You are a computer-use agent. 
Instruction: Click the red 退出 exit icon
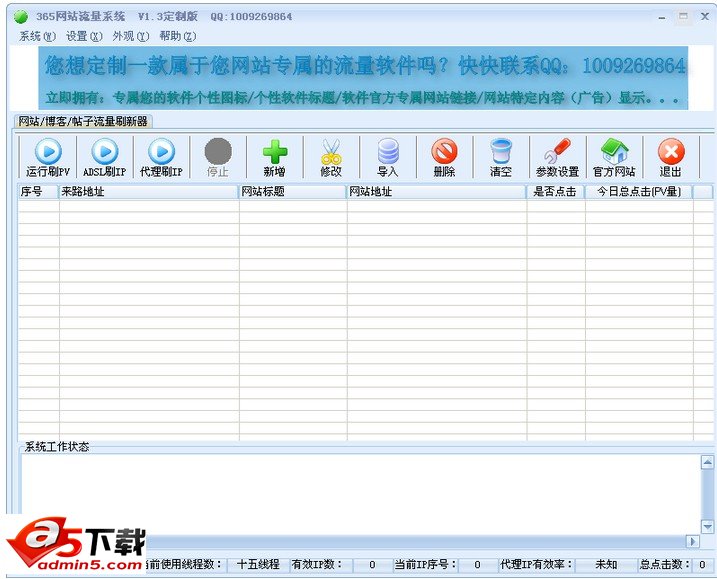point(671,151)
